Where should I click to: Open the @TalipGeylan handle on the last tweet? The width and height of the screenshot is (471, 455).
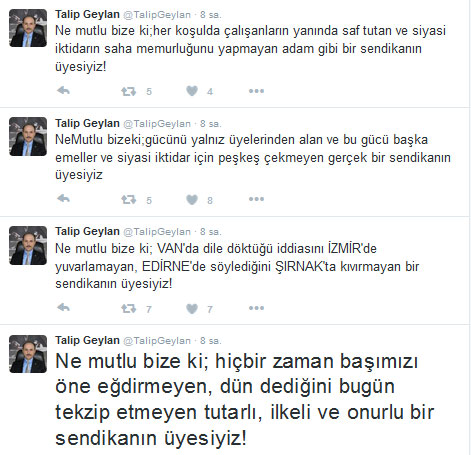[x=157, y=341]
